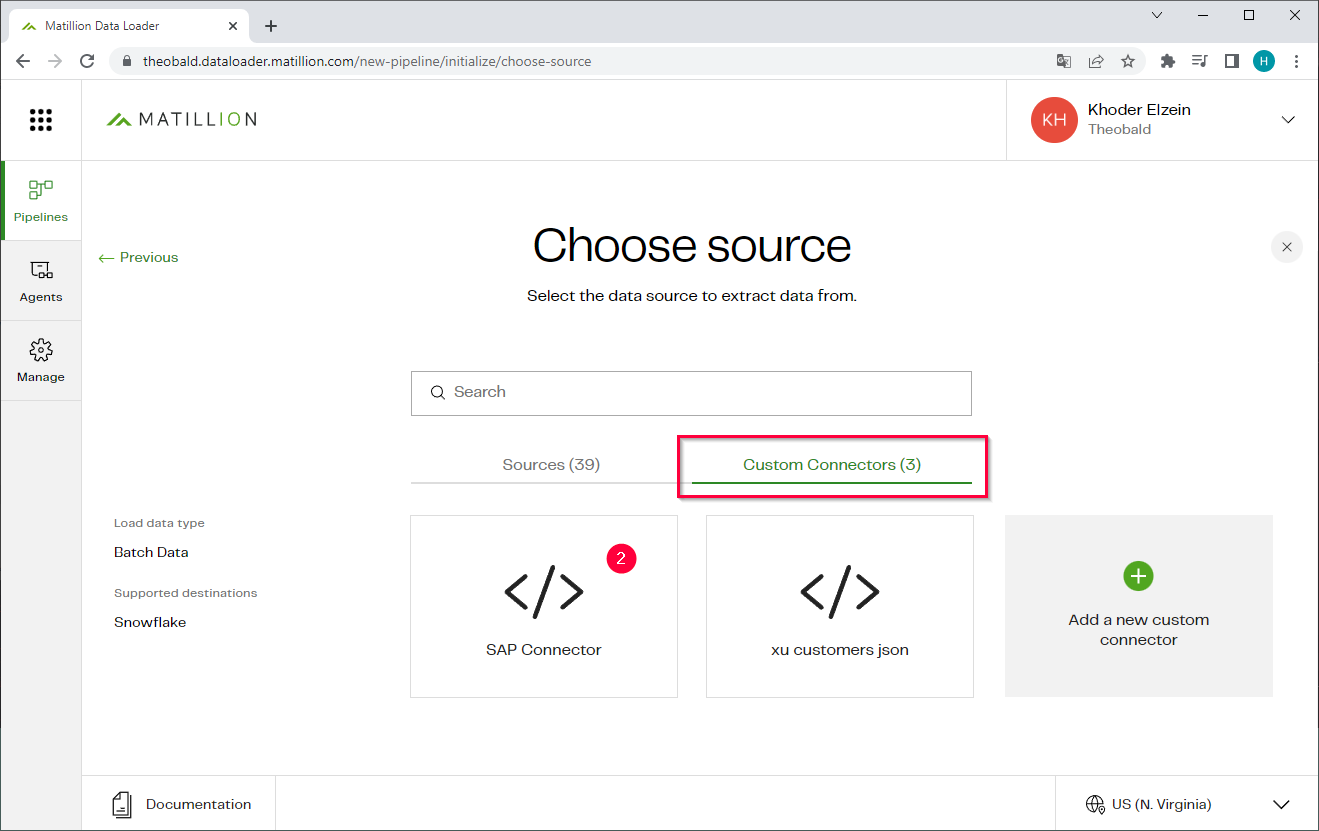Open the Manage settings section
The height and width of the screenshot is (831, 1319).
[x=41, y=361]
